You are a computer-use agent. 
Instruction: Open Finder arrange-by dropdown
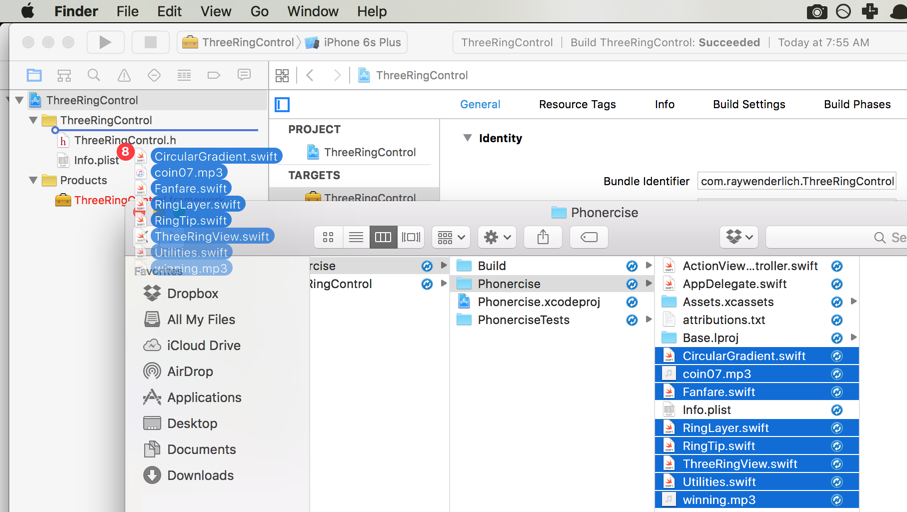tap(451, 237)
